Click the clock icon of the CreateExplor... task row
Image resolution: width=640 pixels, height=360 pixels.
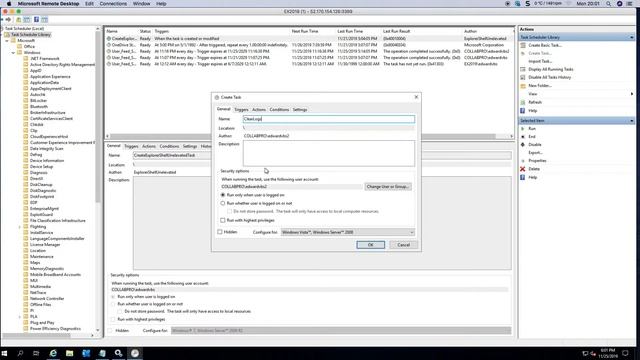pyautogui.click(x=109, y=38)
